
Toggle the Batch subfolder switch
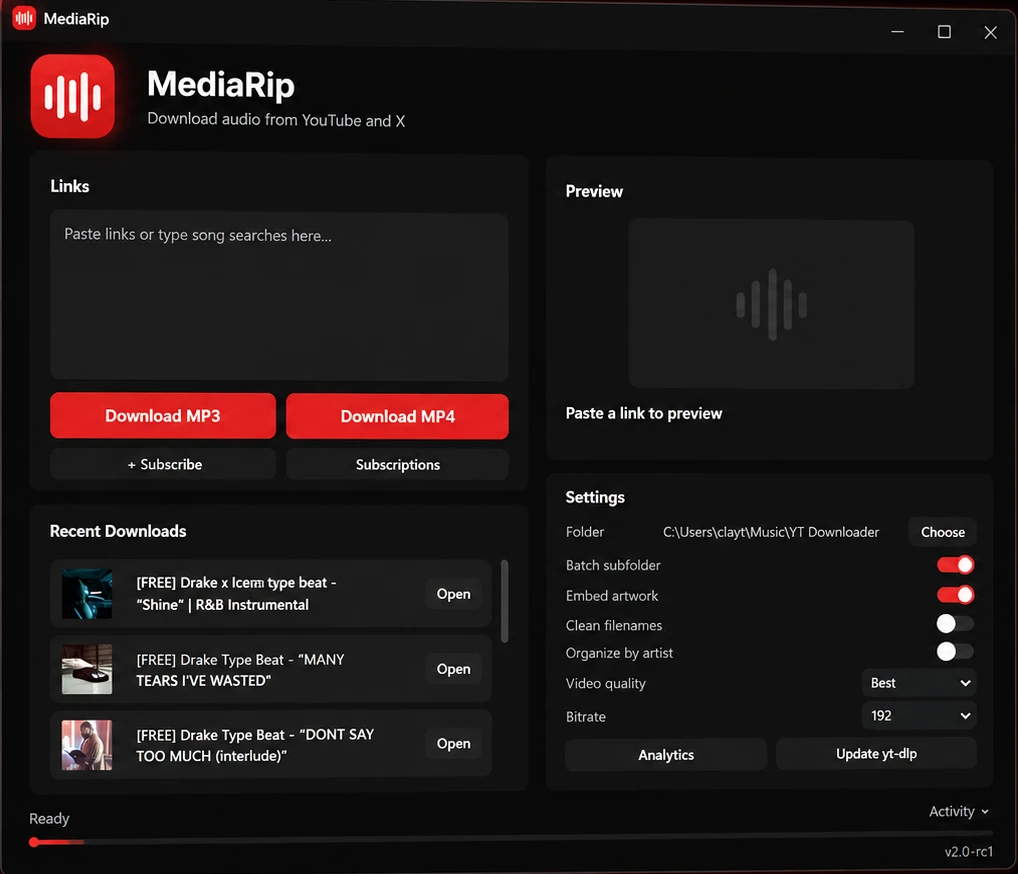(955, 565)
